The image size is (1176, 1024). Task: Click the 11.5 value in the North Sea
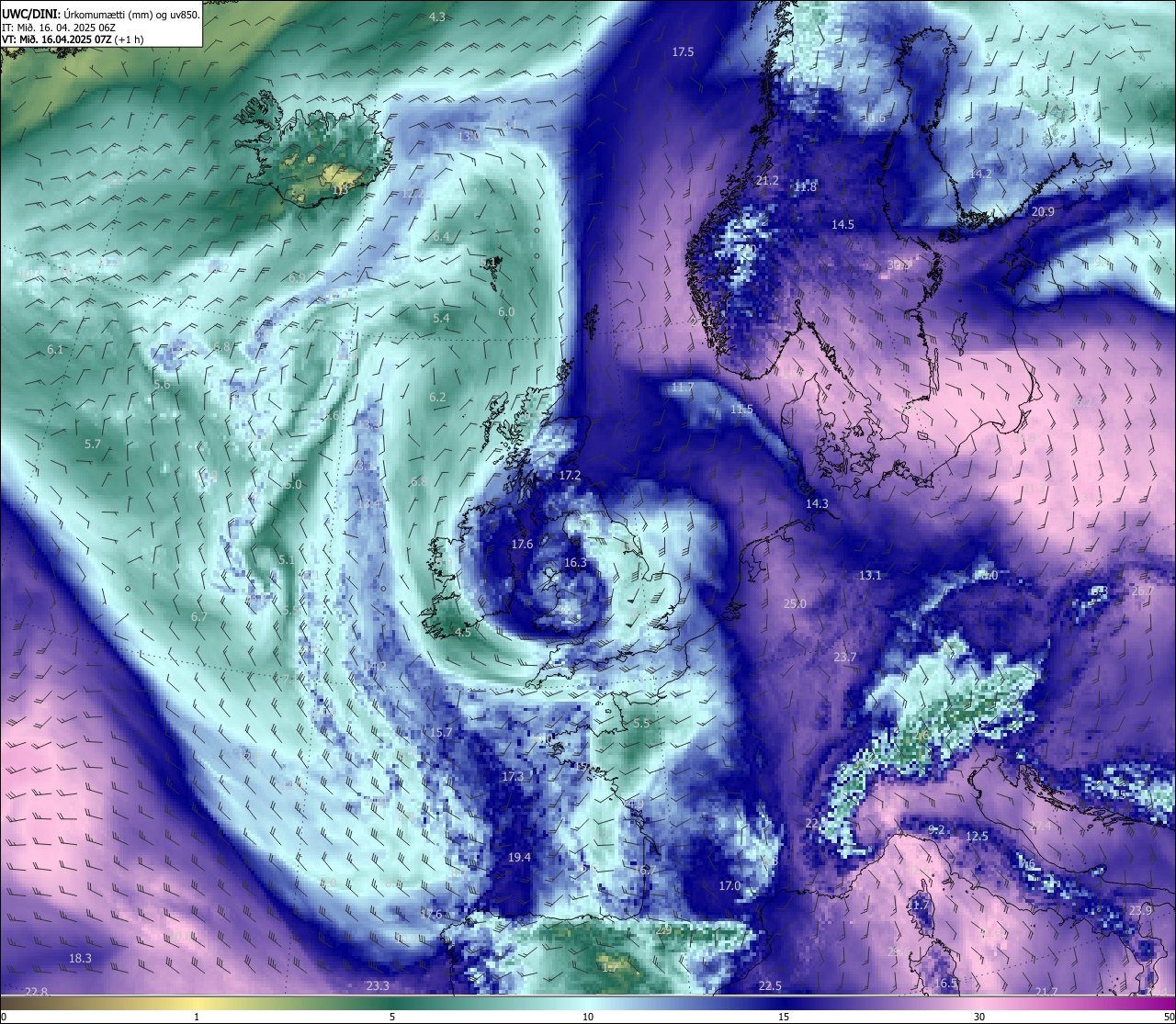coord(741,410)
